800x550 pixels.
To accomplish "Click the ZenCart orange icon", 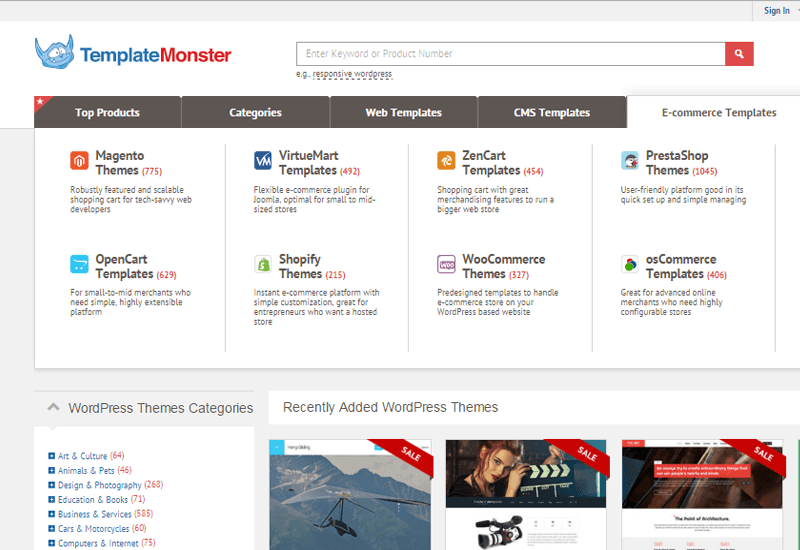I will (x=446, y=161).
